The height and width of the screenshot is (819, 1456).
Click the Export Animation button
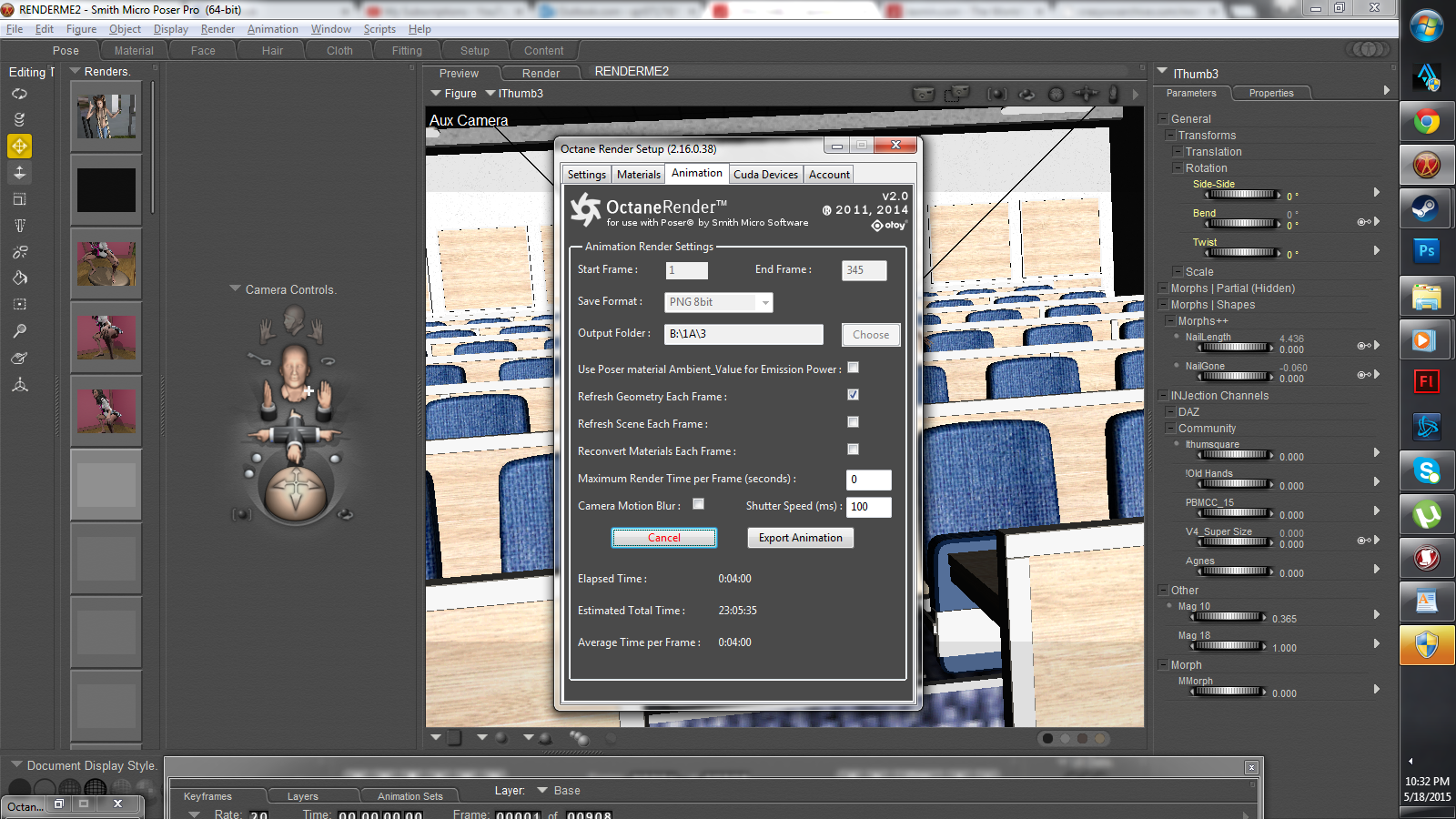(x=801, y=538)
